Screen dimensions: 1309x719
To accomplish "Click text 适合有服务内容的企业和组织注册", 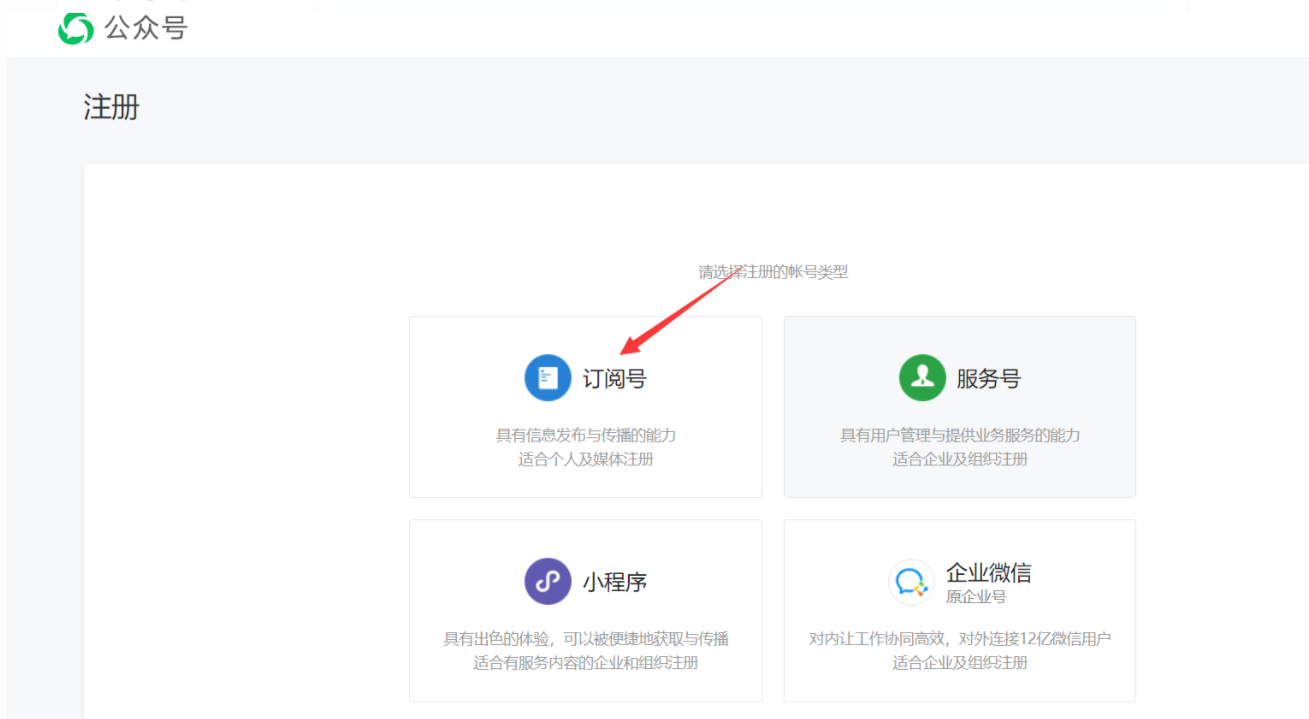I will click(x=586, y=662).
